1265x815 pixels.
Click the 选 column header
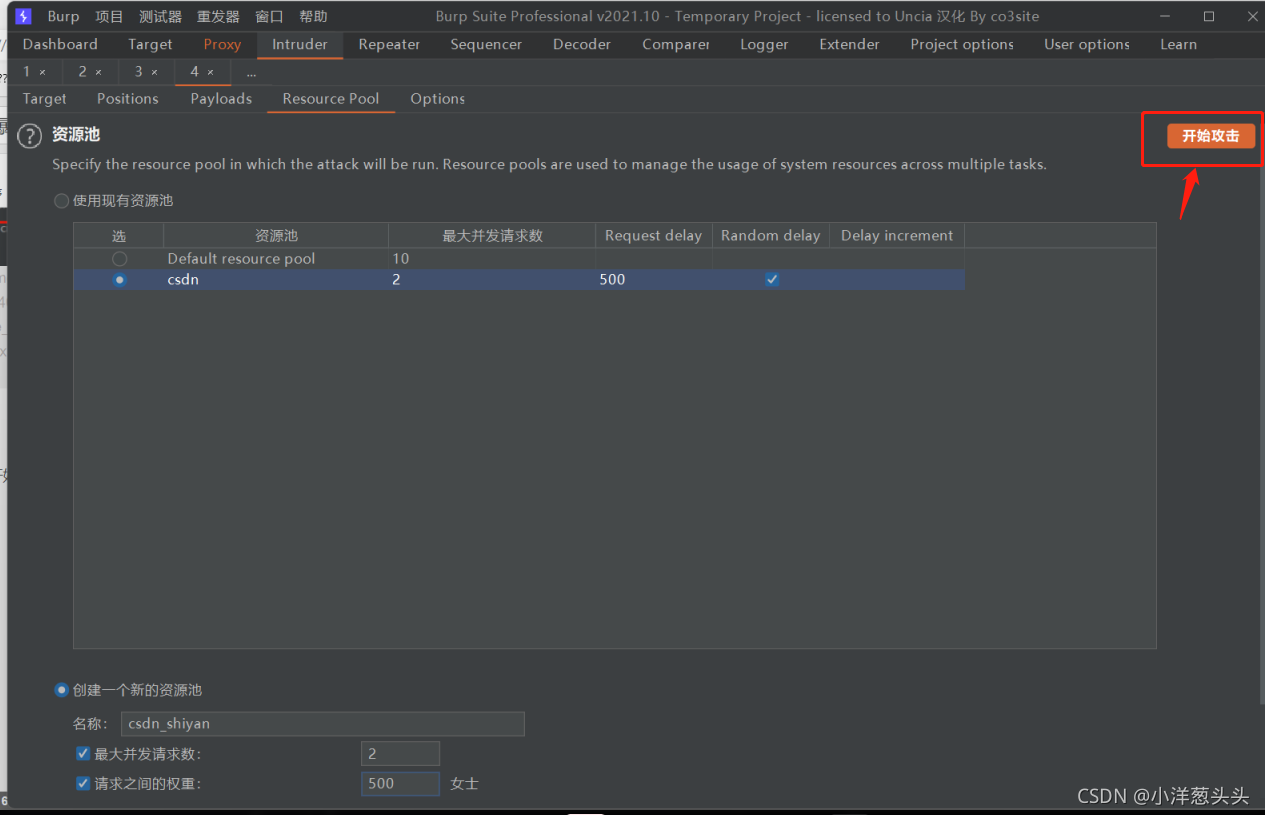(x=119, y=236)
